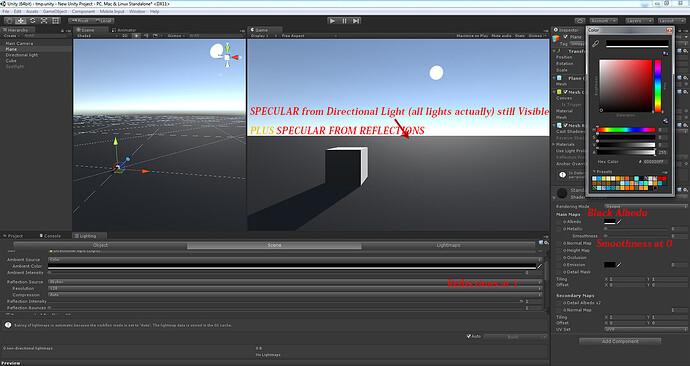Viewport: 690px width, 366px height.
Task: Click the Plane object cube icon in Inspector
Action: 556,38
